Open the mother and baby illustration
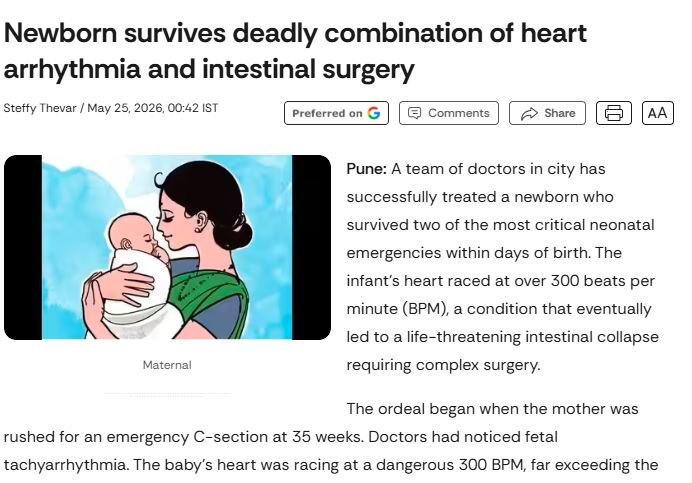 tap(167, 247)
